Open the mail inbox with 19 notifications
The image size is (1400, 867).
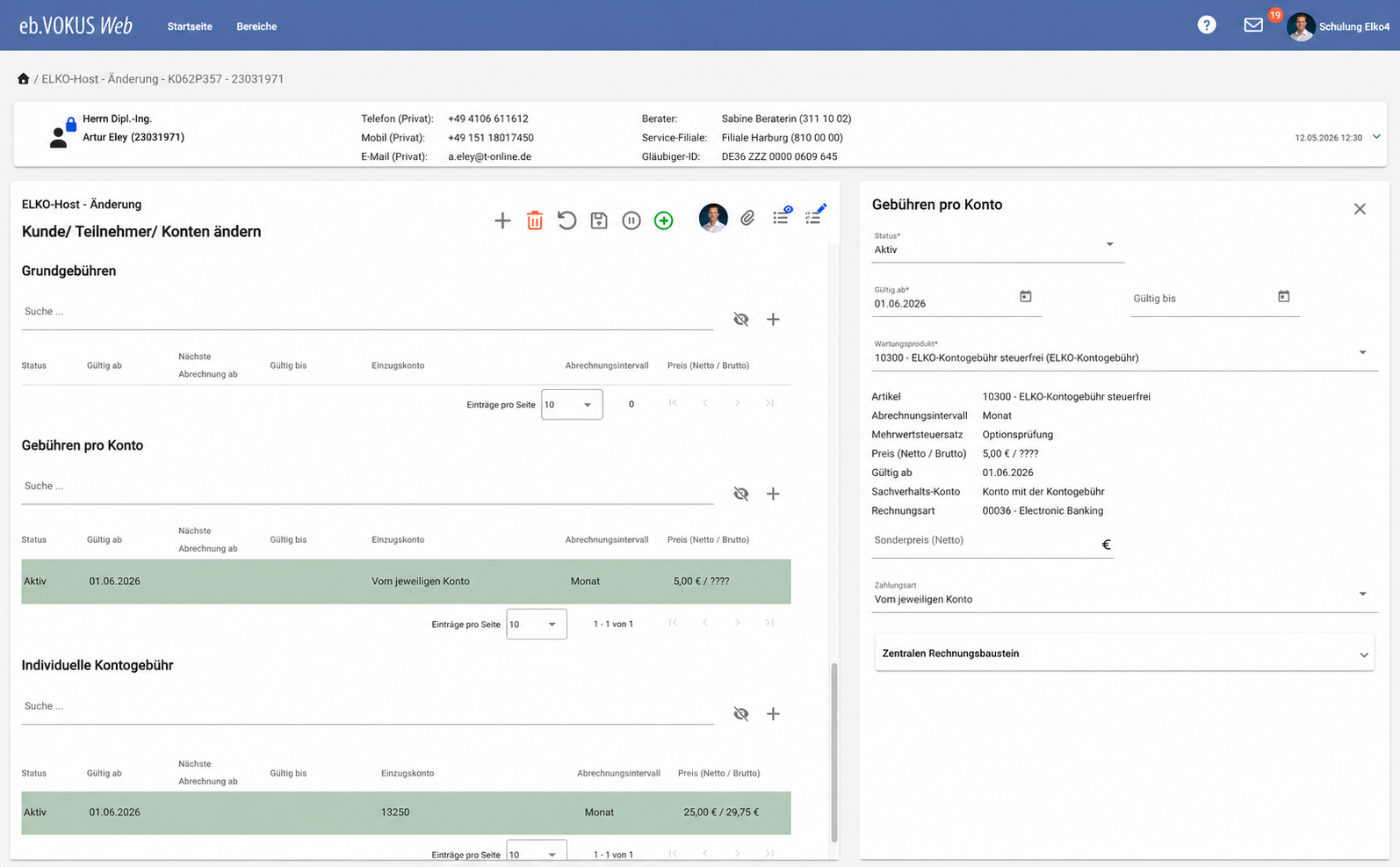coord(1254,25)
